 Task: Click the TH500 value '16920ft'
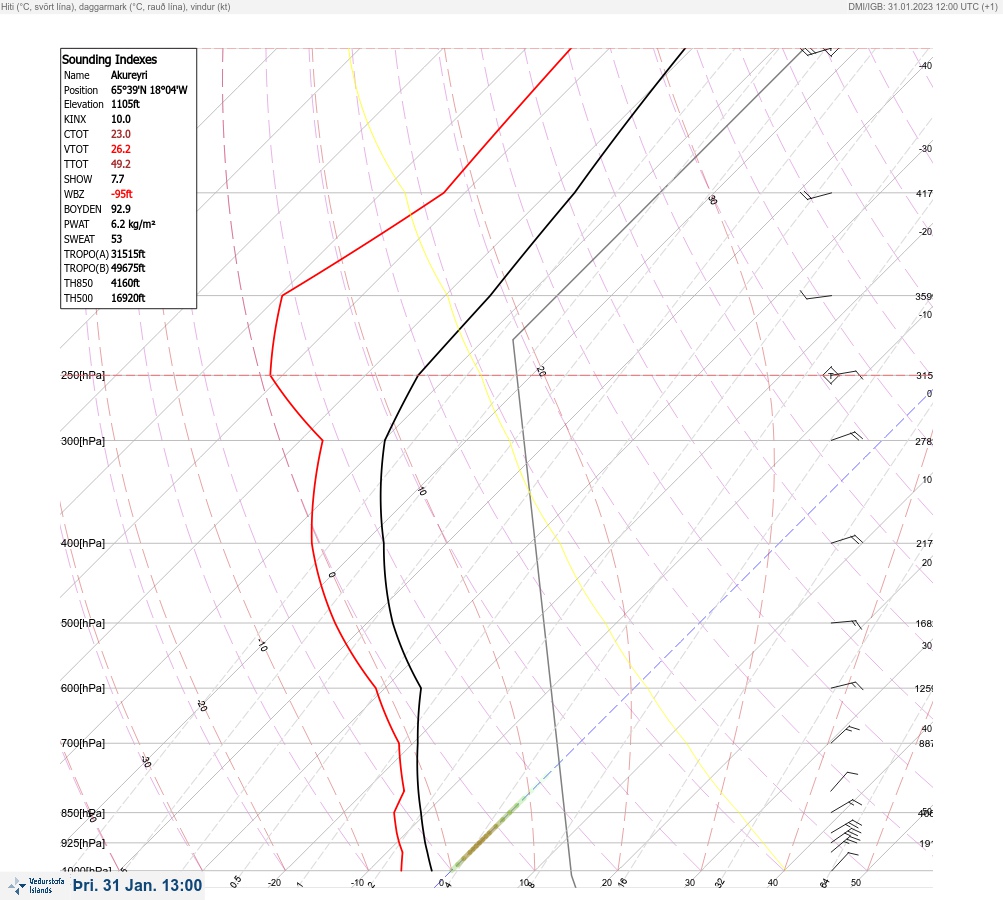click(128, 298)
